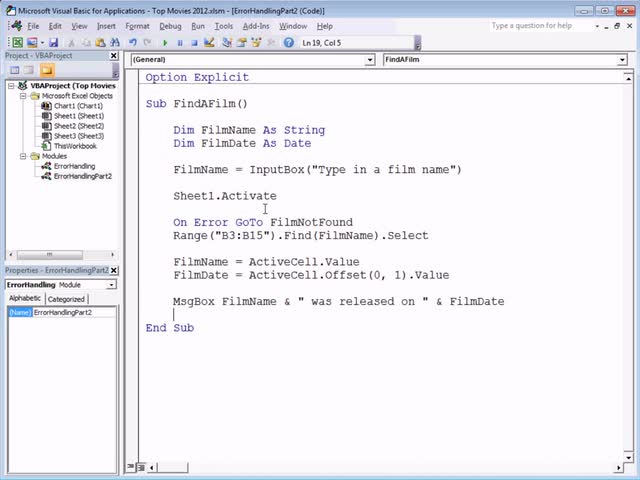Open the Debug menu
Viewport: 640px width, 480px height.
point(170,26)
